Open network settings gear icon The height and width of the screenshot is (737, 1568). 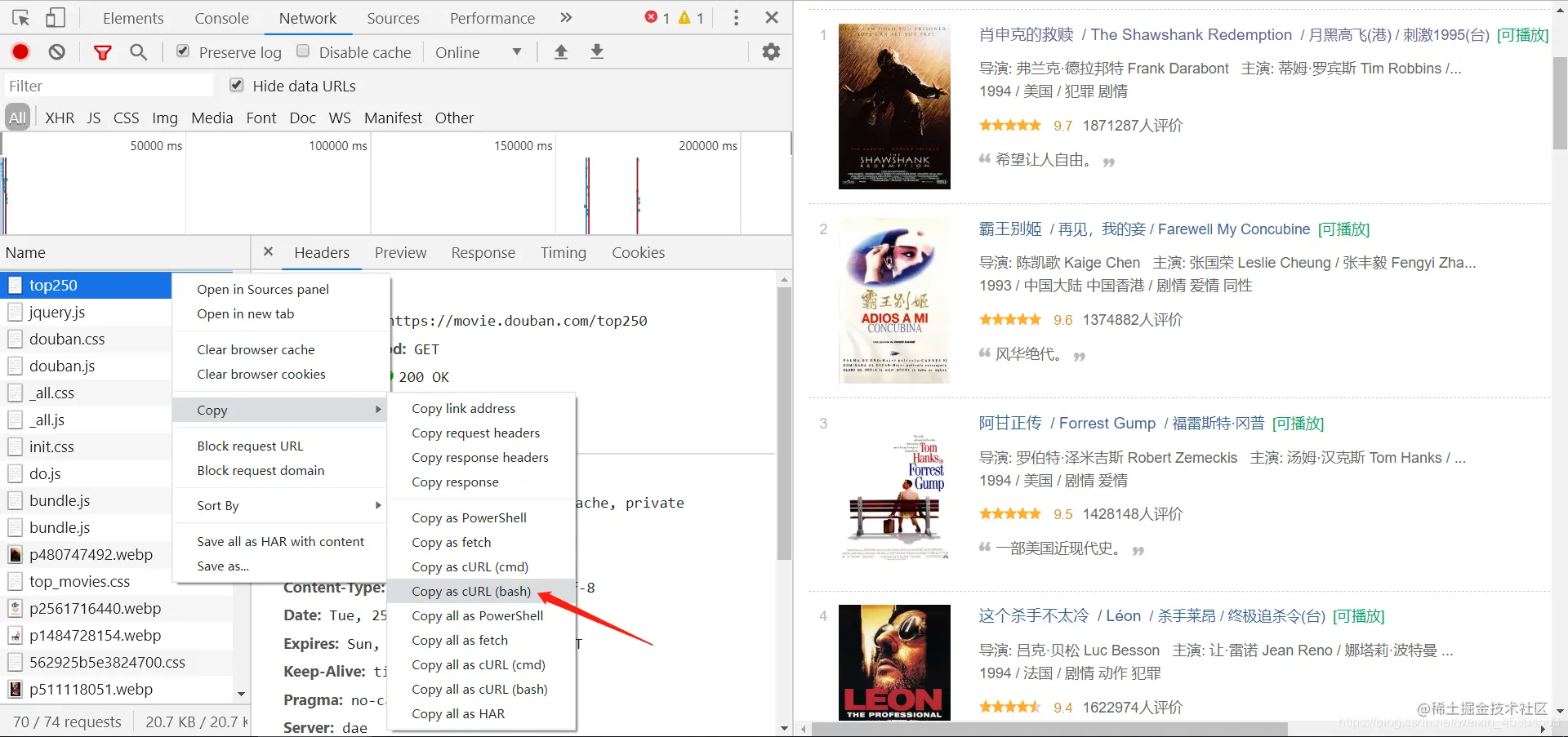tap(771, 52)
